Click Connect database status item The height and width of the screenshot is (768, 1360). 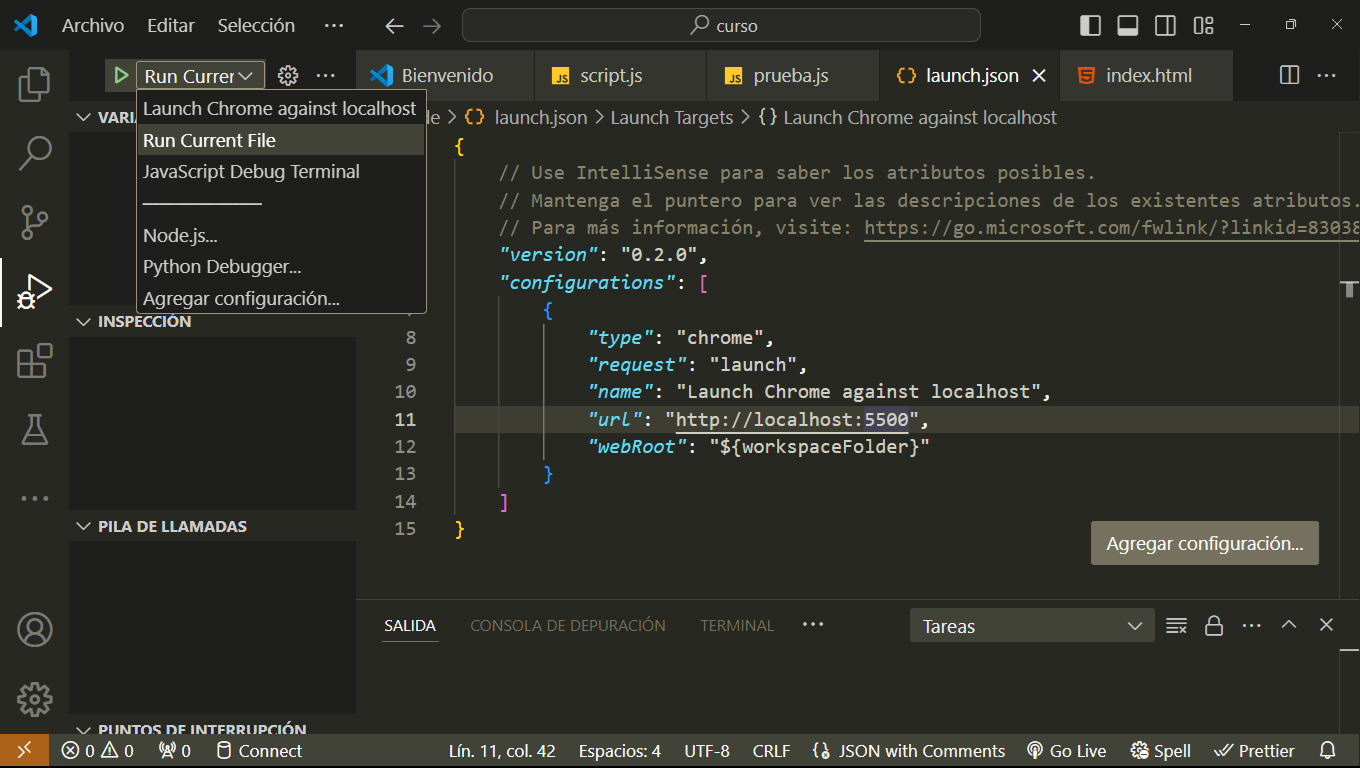click(x=259, y=751)
